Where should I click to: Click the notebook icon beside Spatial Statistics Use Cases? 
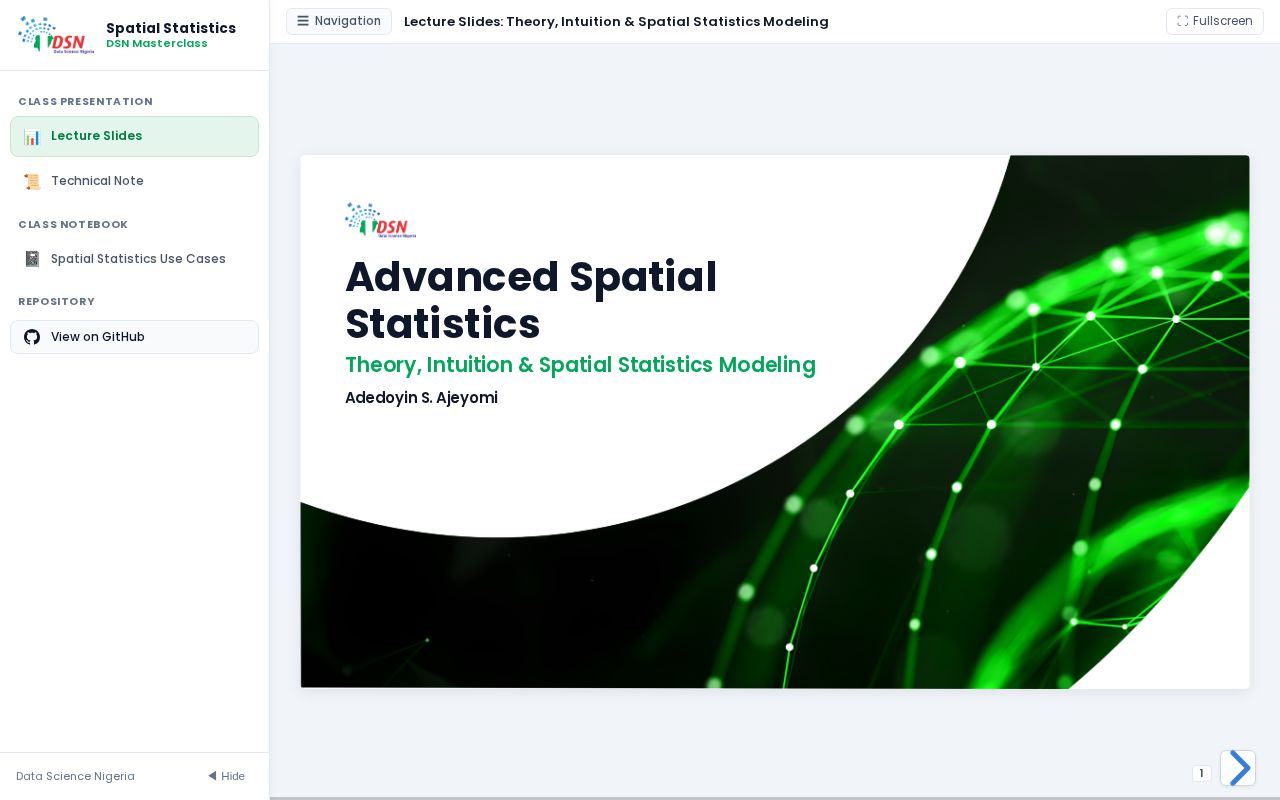coord(32,259)
